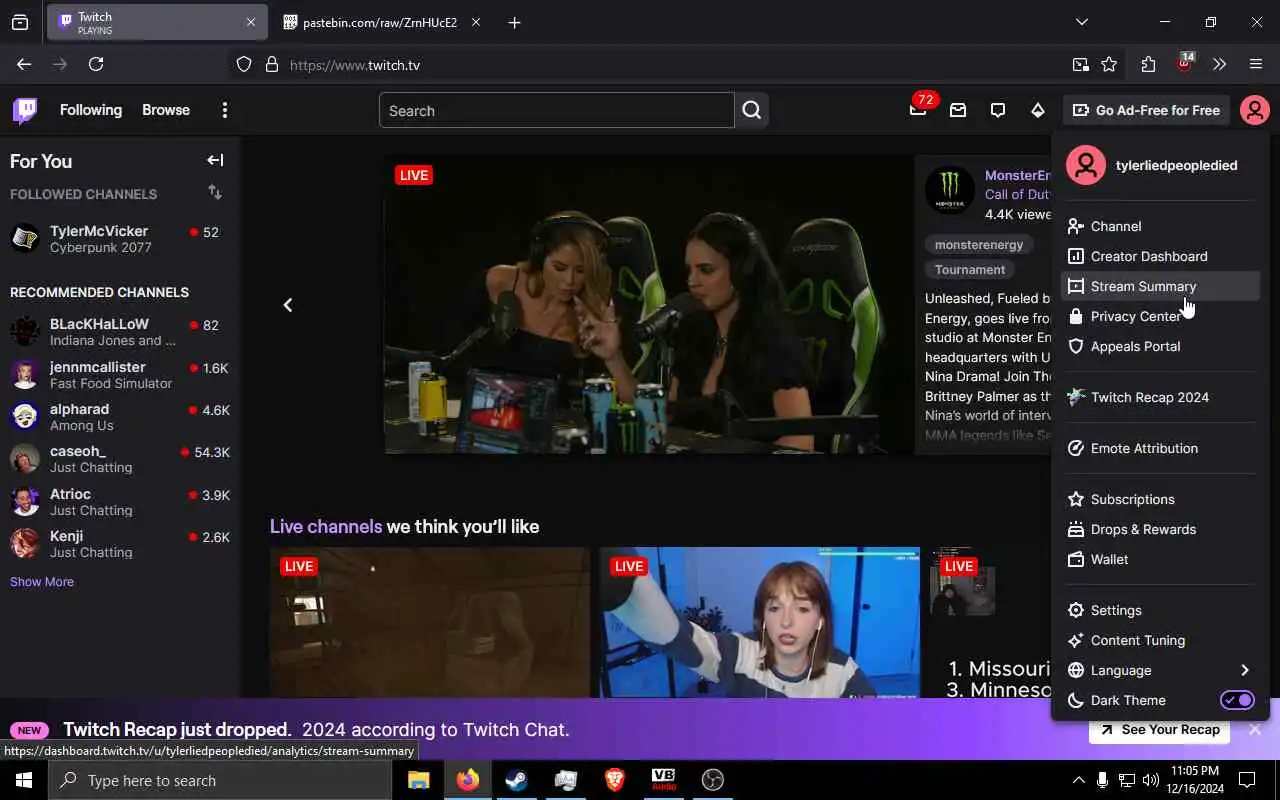Open a new browser tab
This screenshot has width=1280, height=800.
(x=514, y=22)
